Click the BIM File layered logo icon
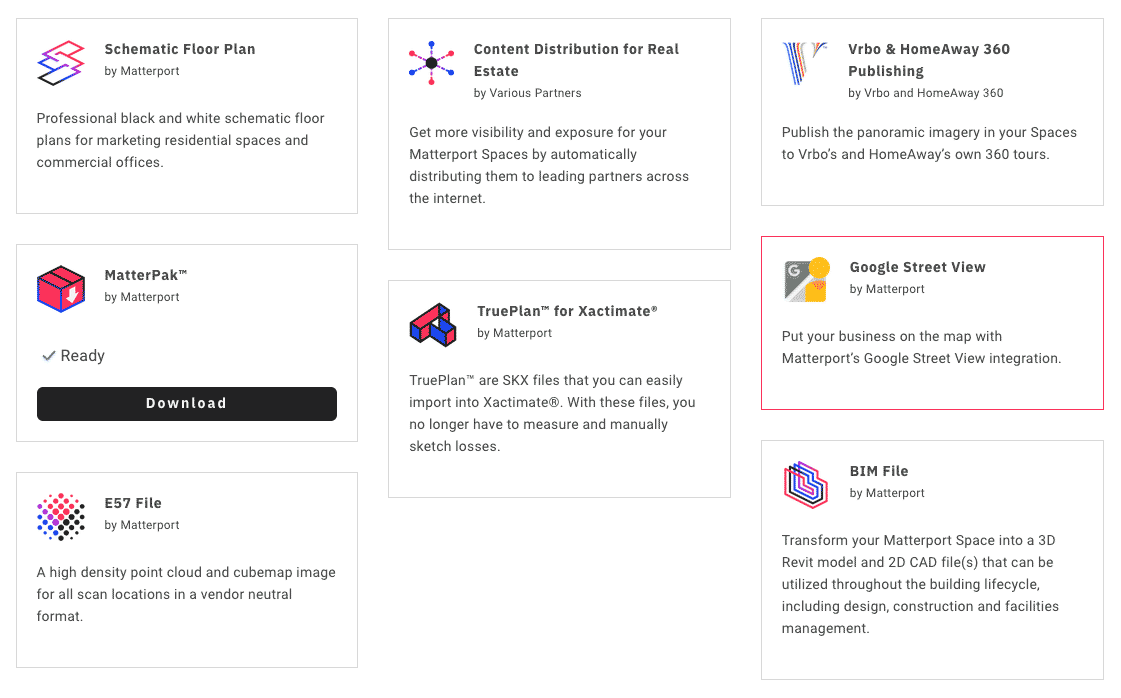Image resolution: width=1121 pixels, height=698 pixels. pos(806,484)
